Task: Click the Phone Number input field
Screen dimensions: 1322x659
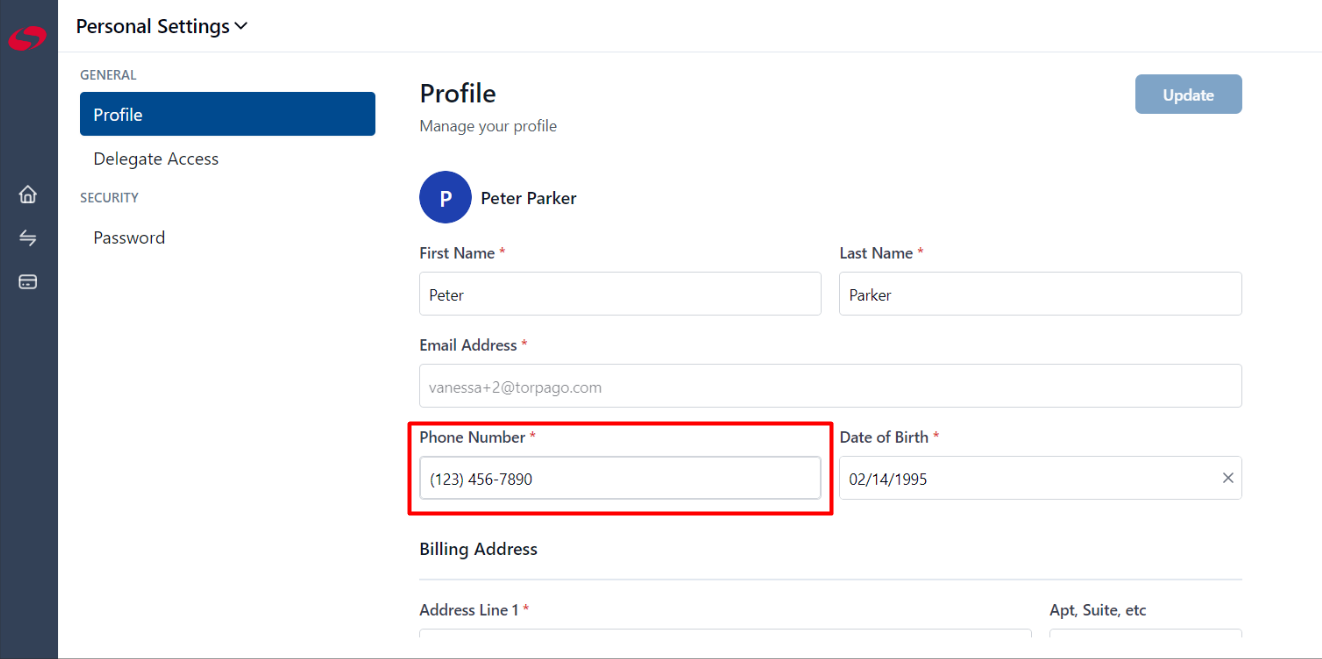Action: pos(620,478)
